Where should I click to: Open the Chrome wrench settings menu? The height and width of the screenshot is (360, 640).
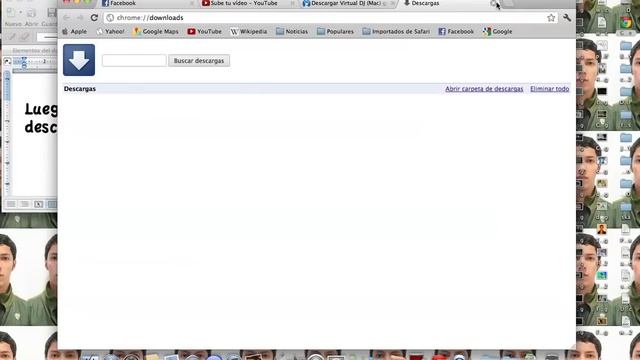[x=567, y=18]
